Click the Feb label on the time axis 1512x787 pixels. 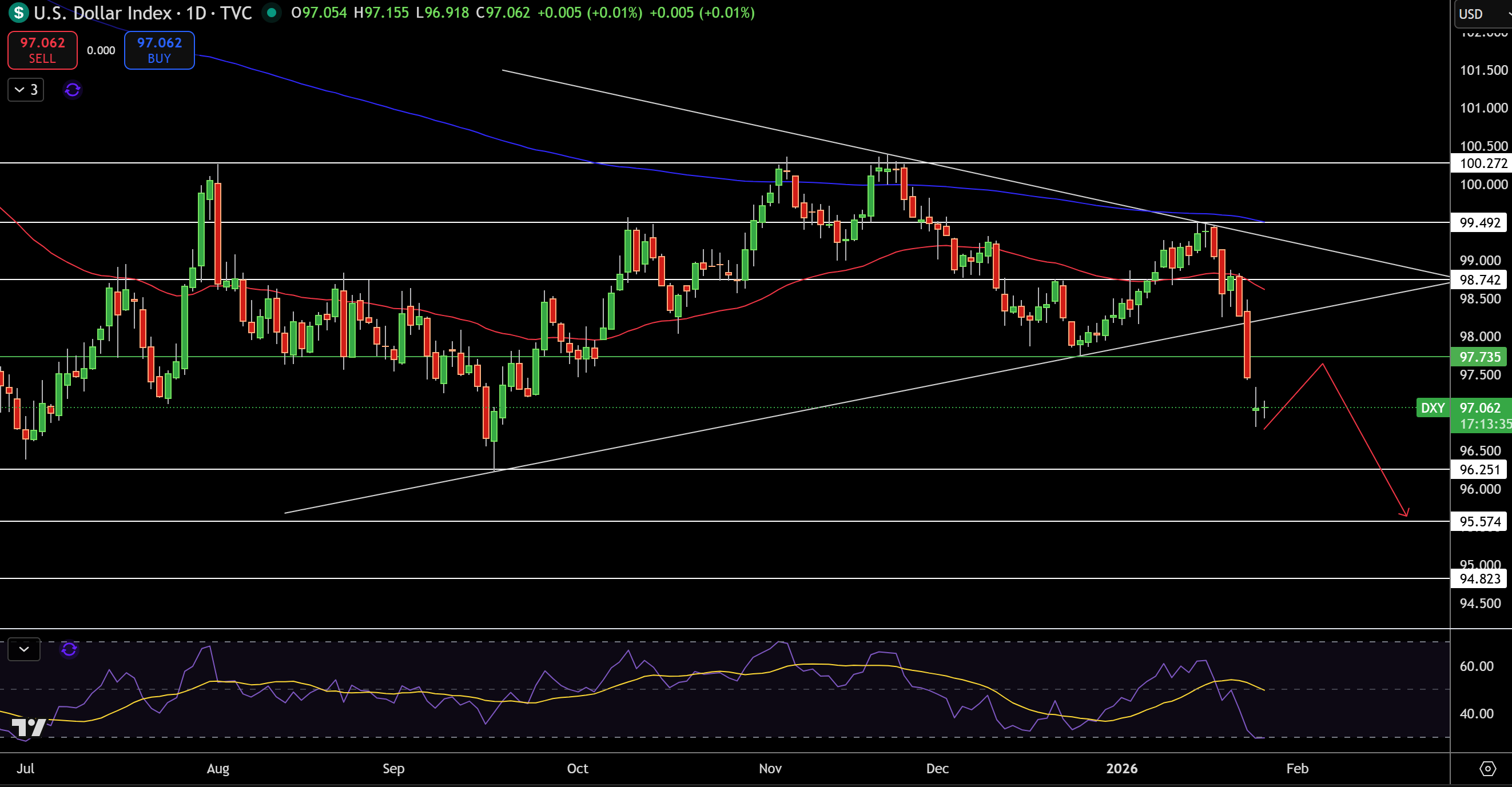coord(1297,768)
